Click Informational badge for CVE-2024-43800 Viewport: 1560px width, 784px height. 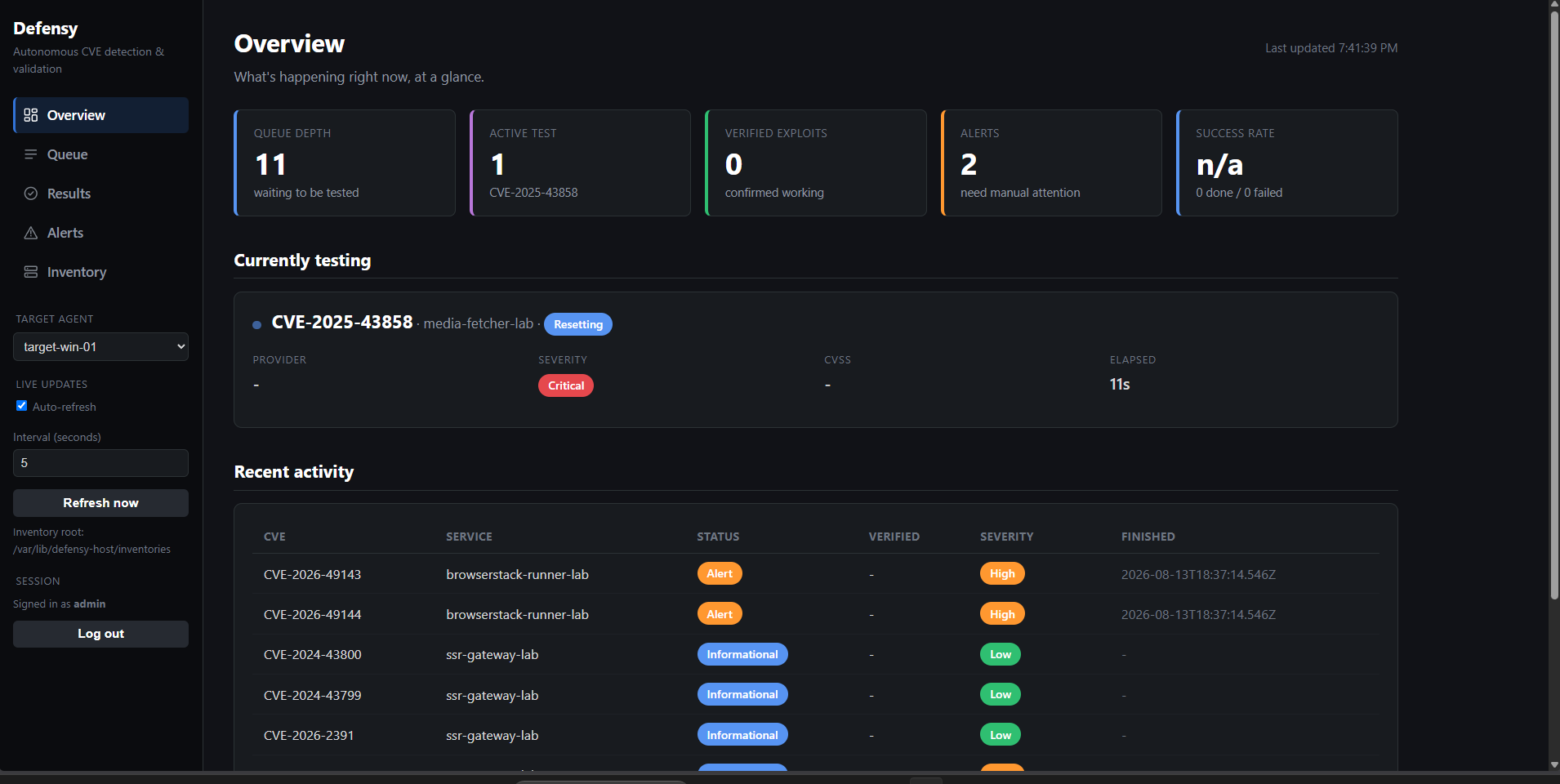click(x=742, y=654)
